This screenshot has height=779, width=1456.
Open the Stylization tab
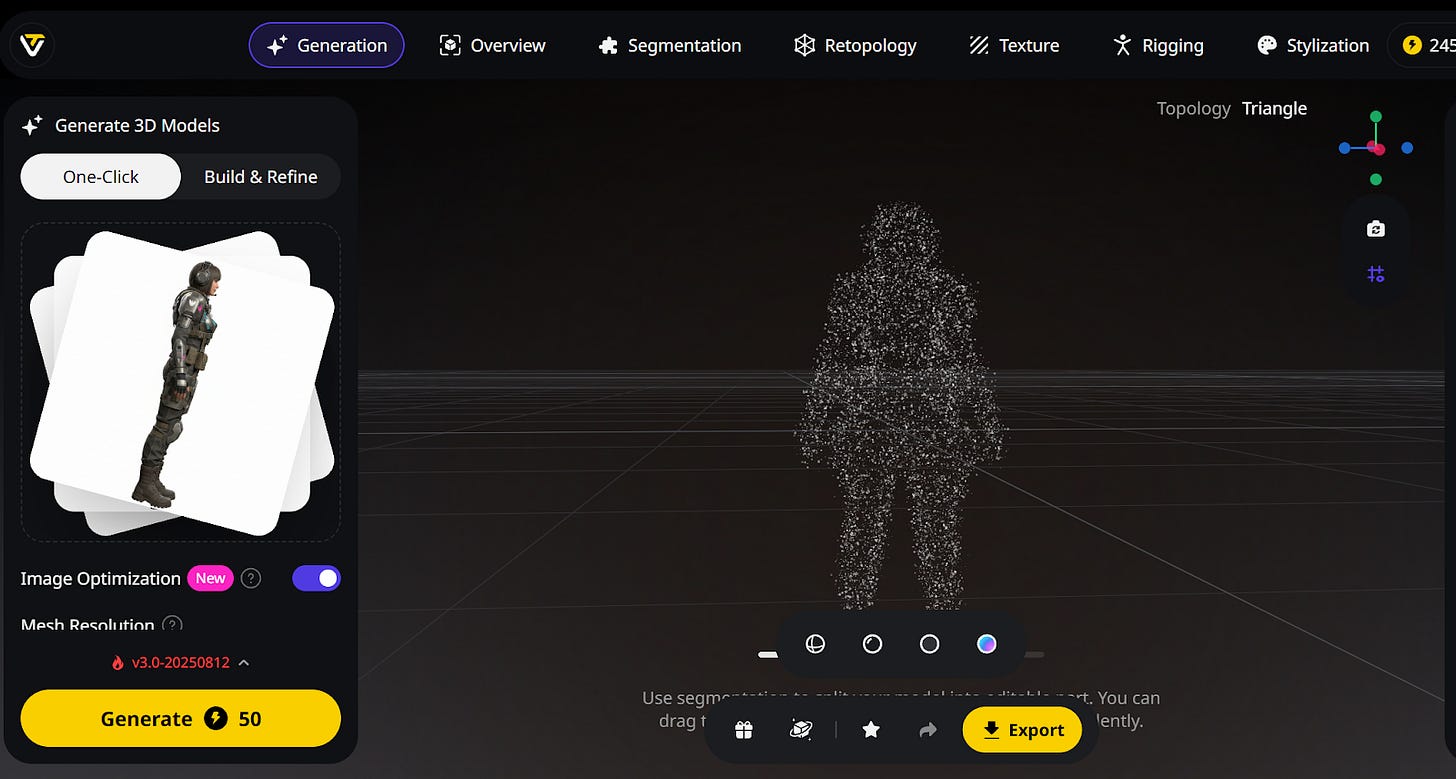click(1313, 45)
